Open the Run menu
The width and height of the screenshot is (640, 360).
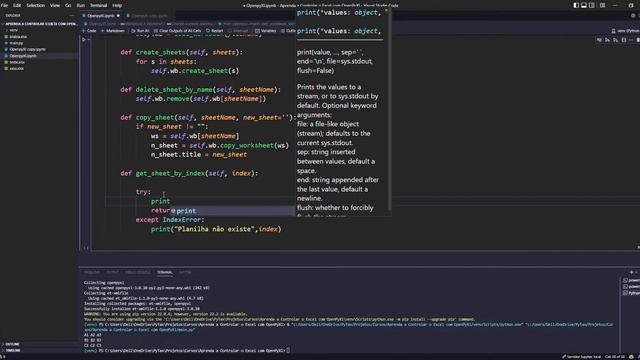[x=81, y=6]
